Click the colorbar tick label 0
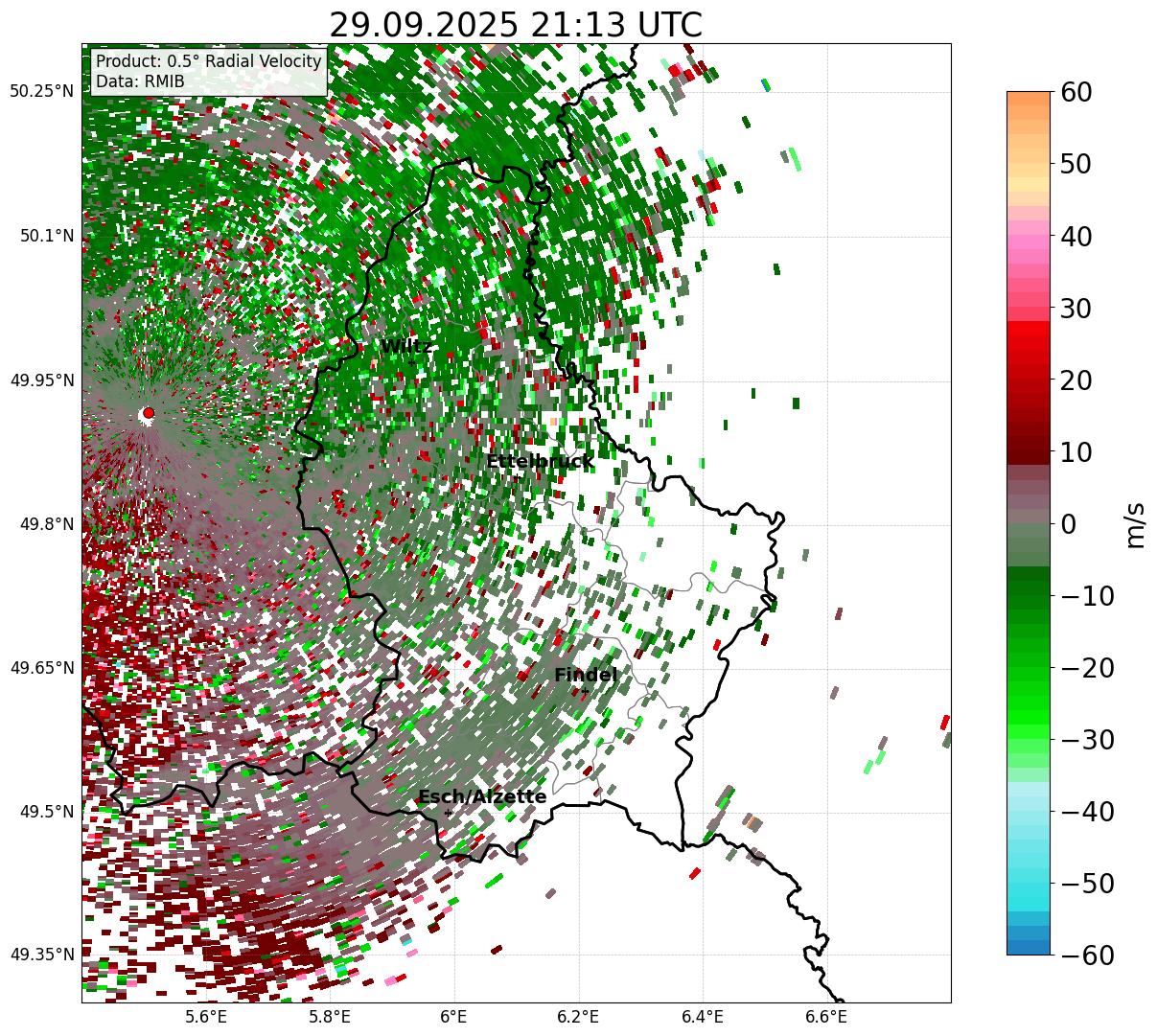The image size is (1157, 1036). click(1068, 524)
